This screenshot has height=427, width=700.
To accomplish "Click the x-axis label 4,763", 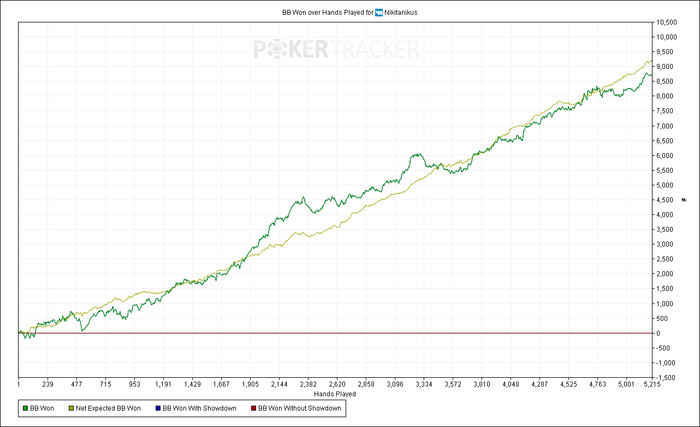I will click(598, 384).
